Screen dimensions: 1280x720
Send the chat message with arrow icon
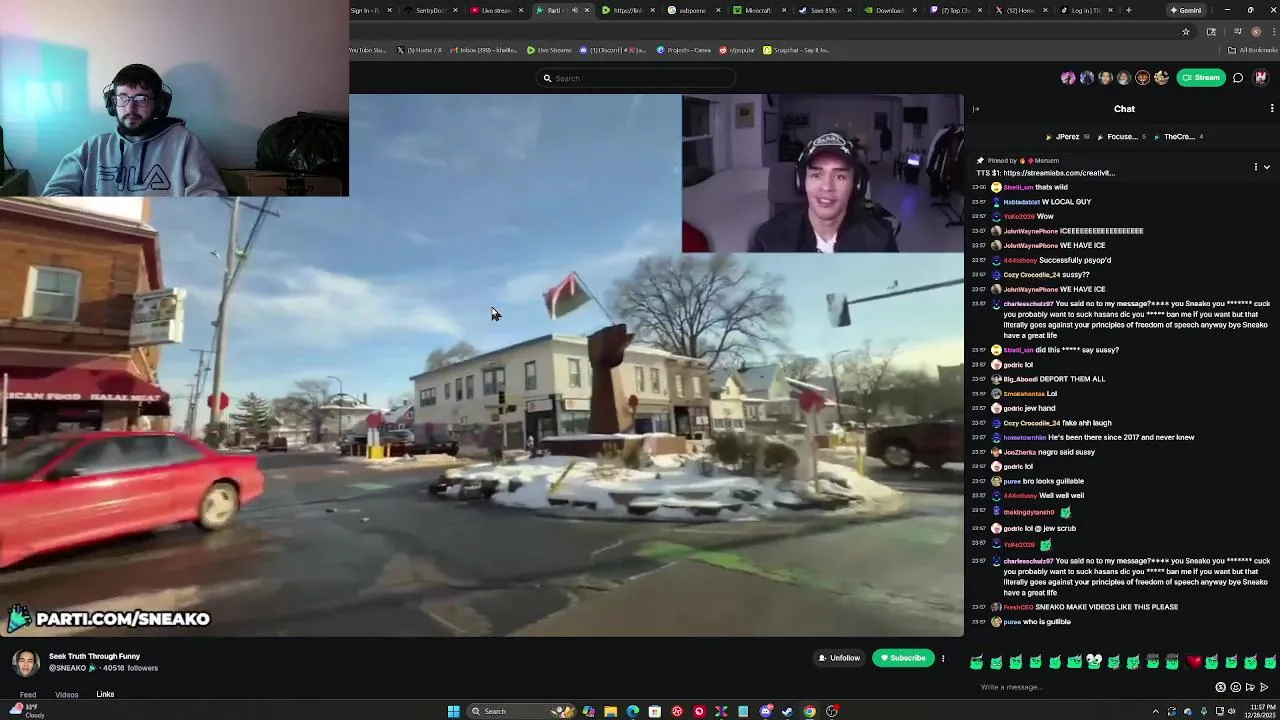pyautogui.click(x=1264, y=687)
